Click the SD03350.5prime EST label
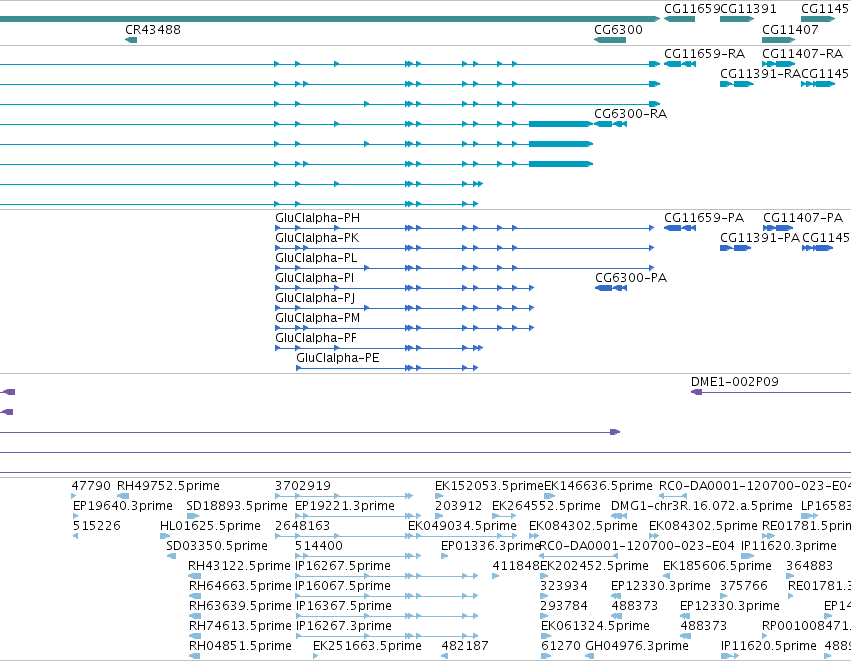The image size is (851, 661). (217, 546)
